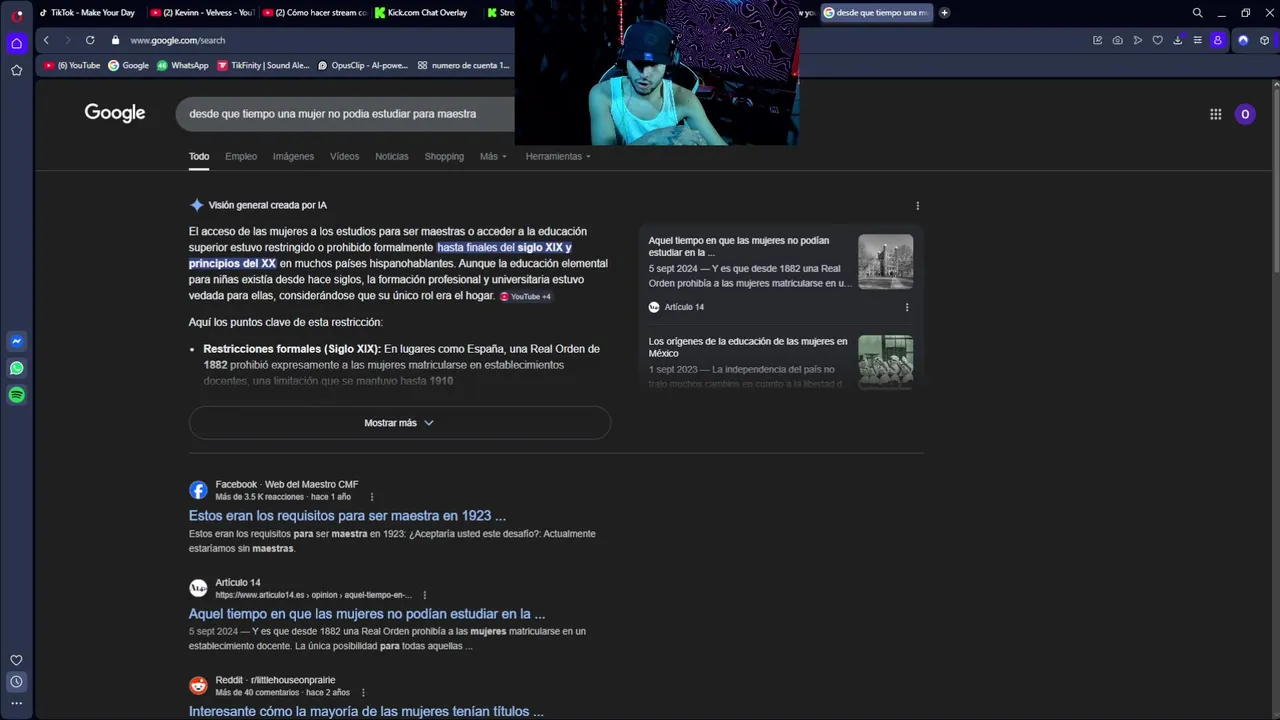Open Easy Setup sliders icon
The image size is (1280, 720).
point(1197,40)
